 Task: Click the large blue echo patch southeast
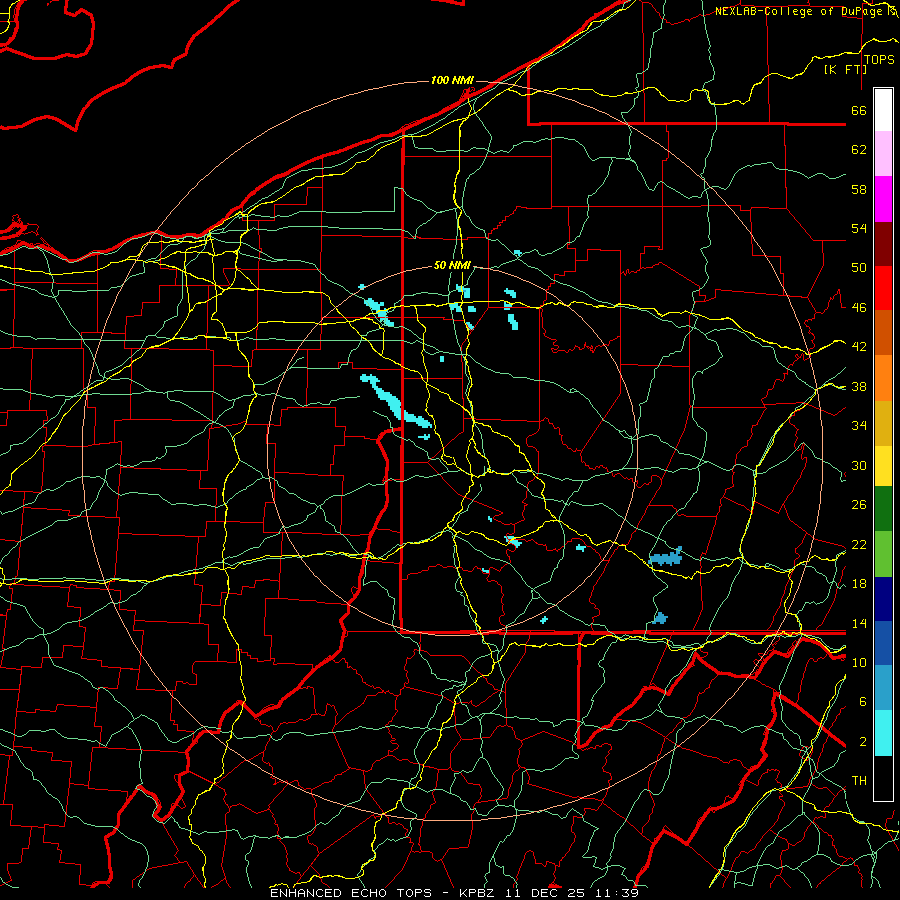pyautogui.click(x=666, y=557)
